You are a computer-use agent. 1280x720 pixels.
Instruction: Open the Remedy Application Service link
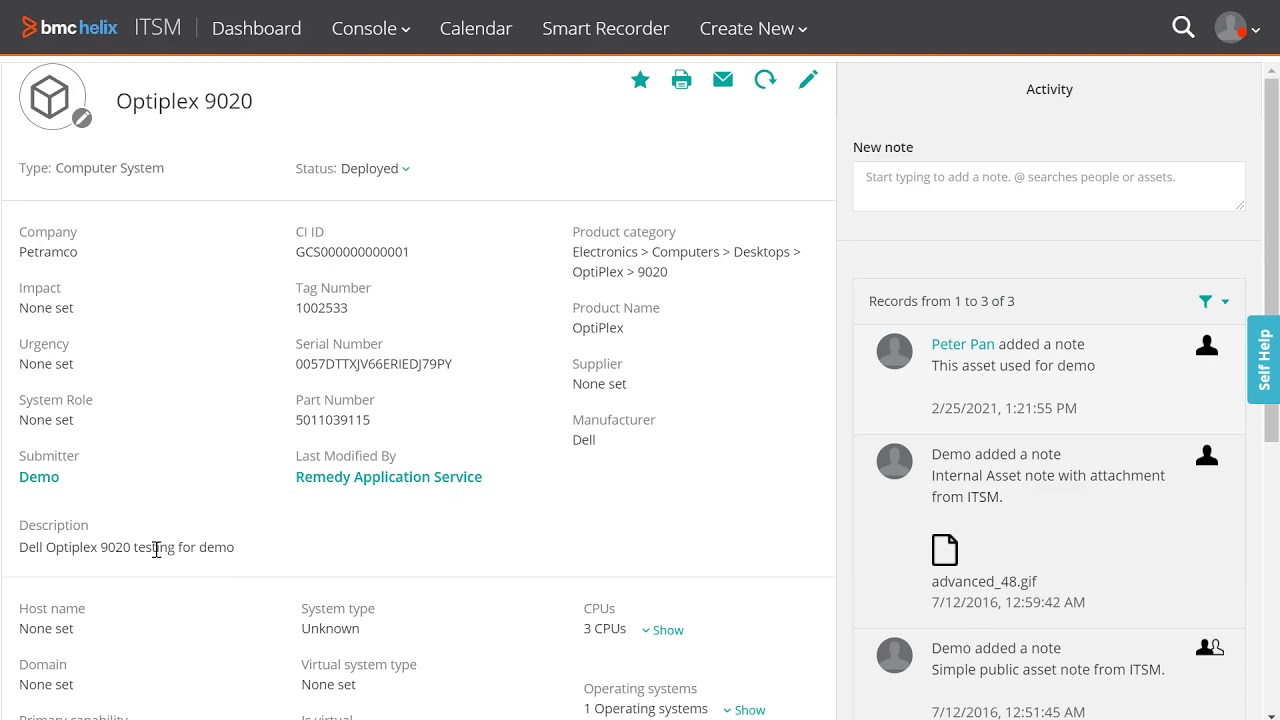pyautogui.click(x=389, y=477)
